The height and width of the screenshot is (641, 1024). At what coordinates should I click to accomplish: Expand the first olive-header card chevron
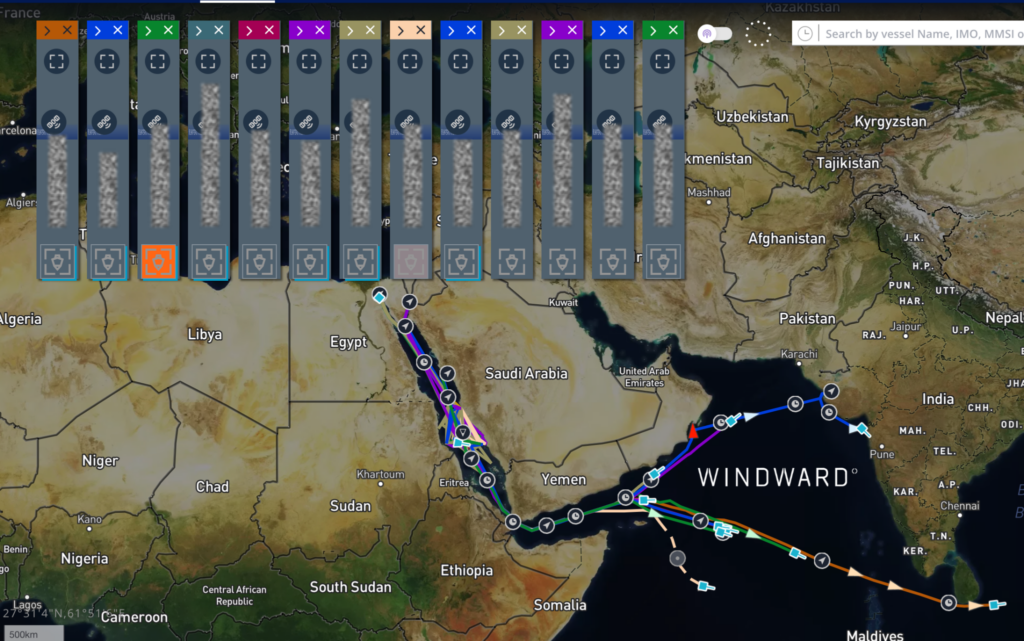point(350,30)
